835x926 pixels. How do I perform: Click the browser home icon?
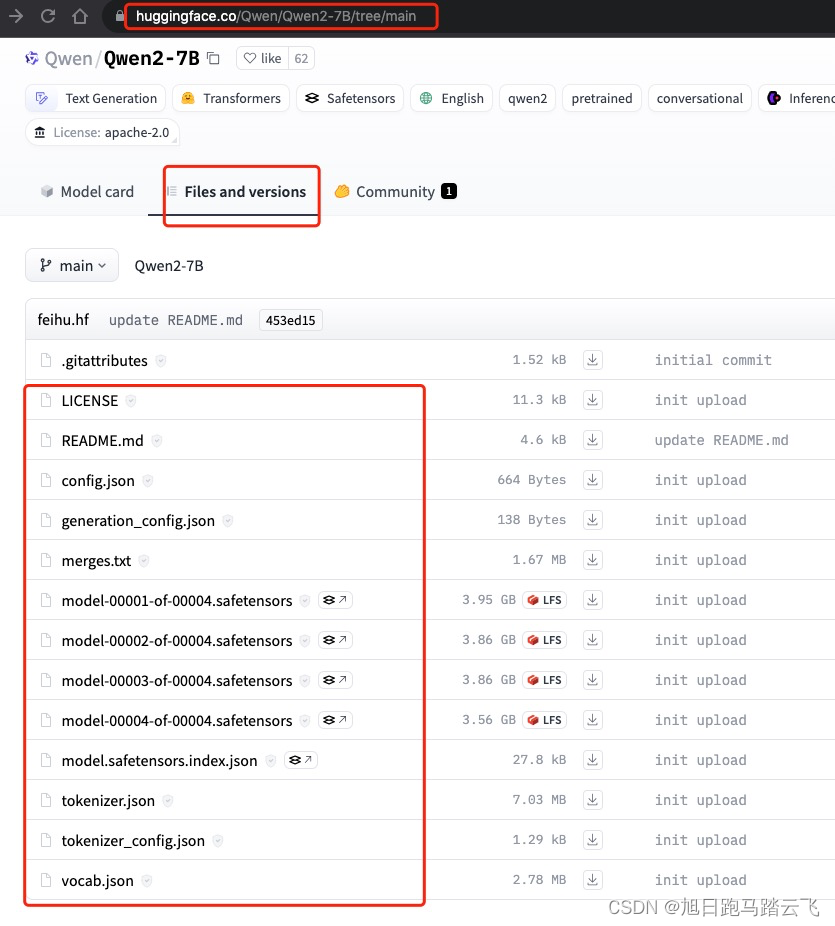80,16
